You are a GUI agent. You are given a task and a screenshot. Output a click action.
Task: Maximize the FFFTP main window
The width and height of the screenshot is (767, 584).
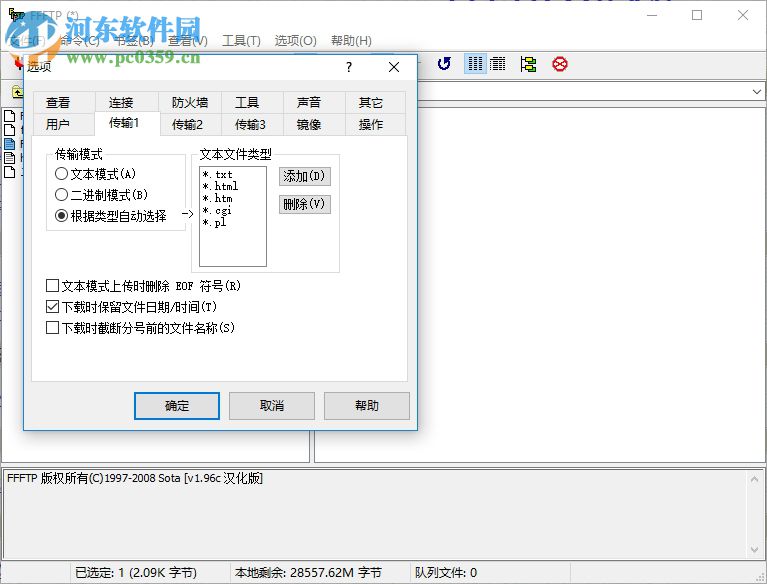[x=697, y=15]
